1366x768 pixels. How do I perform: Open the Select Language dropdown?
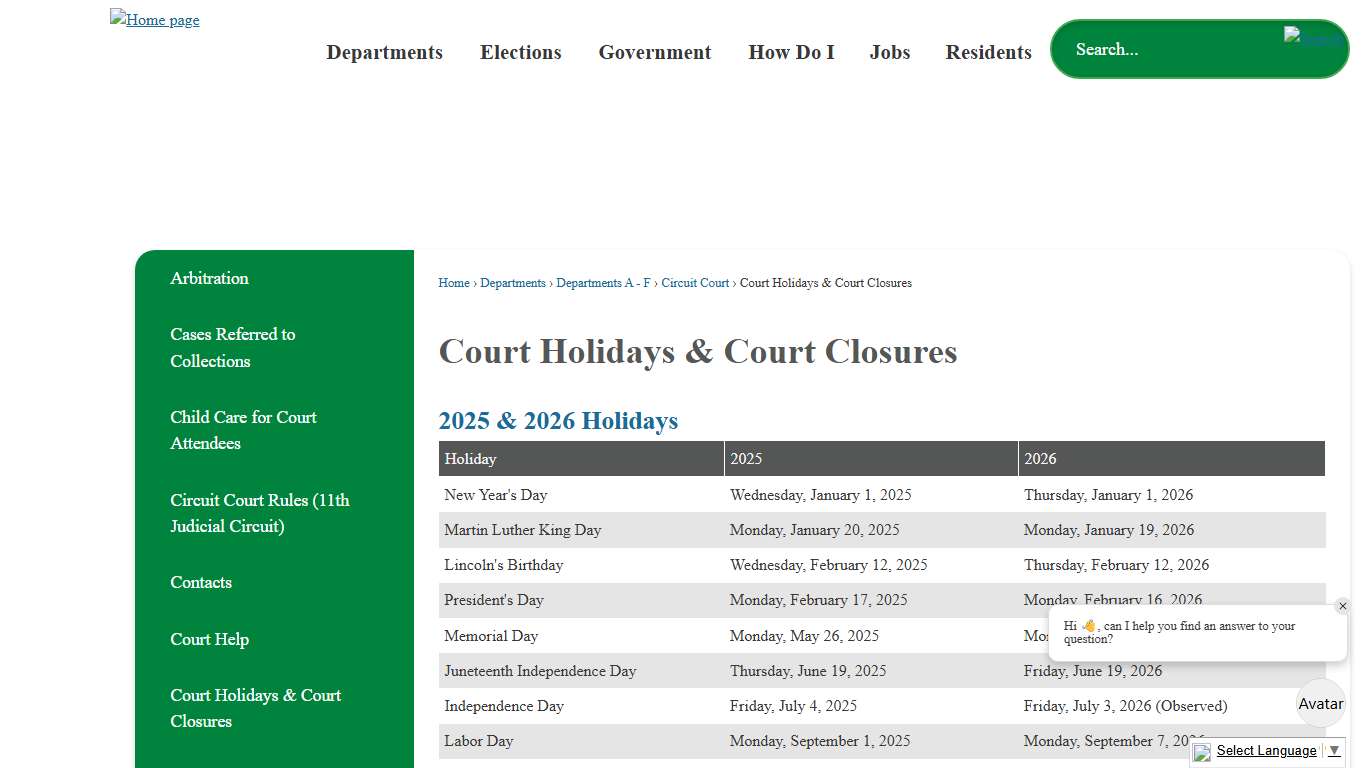pos(1267,751)
